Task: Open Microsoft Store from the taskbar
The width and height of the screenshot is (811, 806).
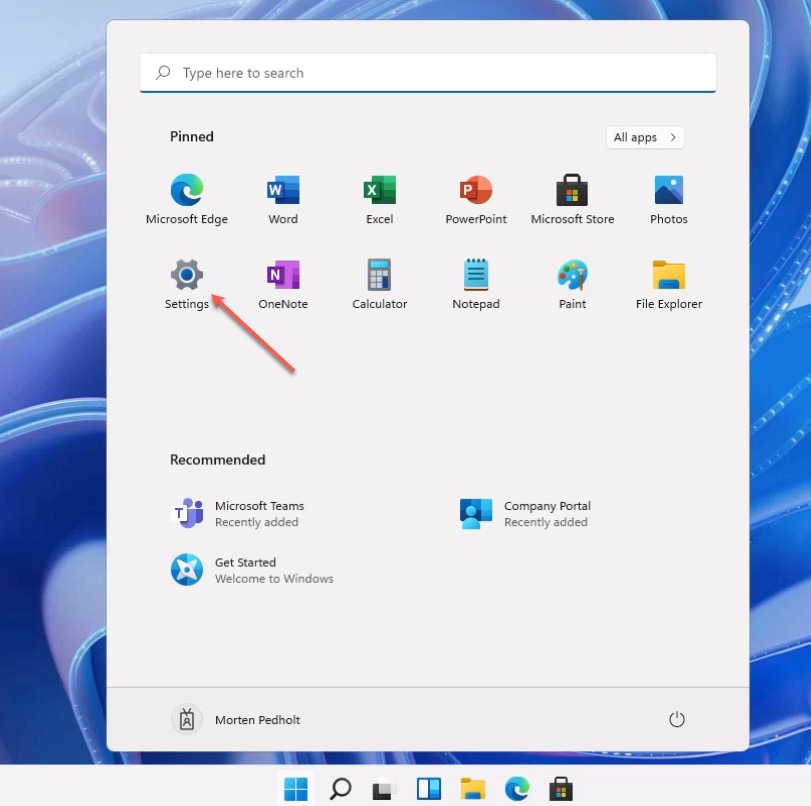Action: click(x=561, y=789)
